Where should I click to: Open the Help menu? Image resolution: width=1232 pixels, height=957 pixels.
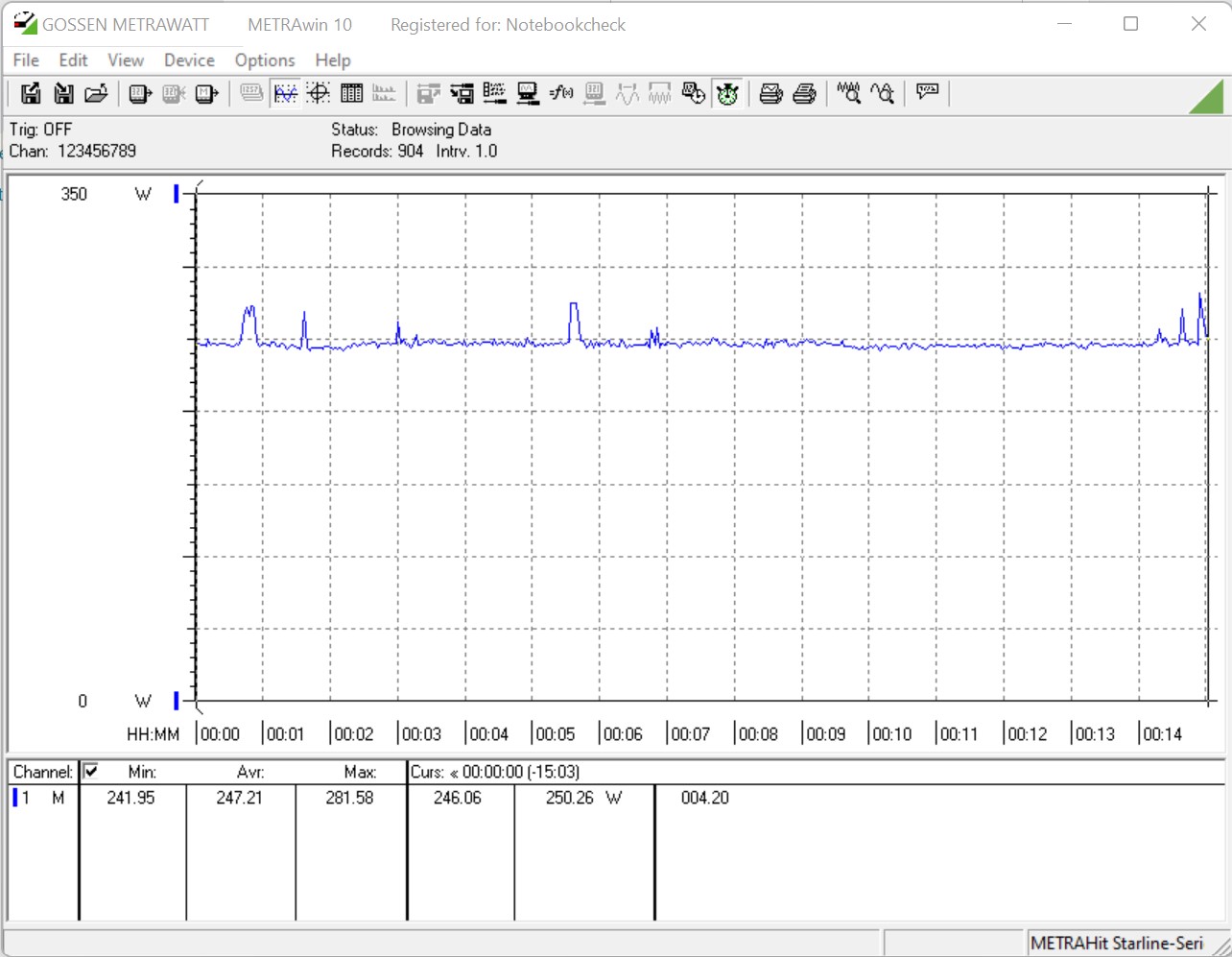click(333, 60)
